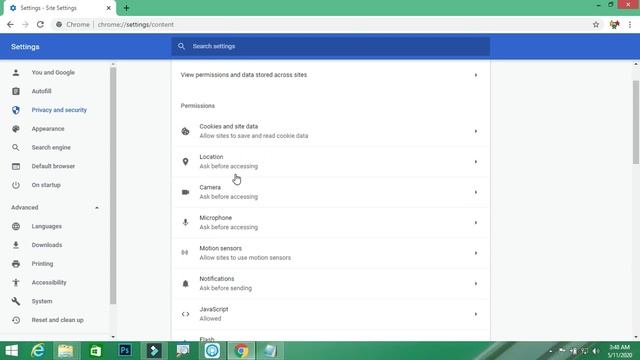This screenshot has height=360, width=640.
Task: Expand the Microphone row arrow
Action: click(476, 222)
